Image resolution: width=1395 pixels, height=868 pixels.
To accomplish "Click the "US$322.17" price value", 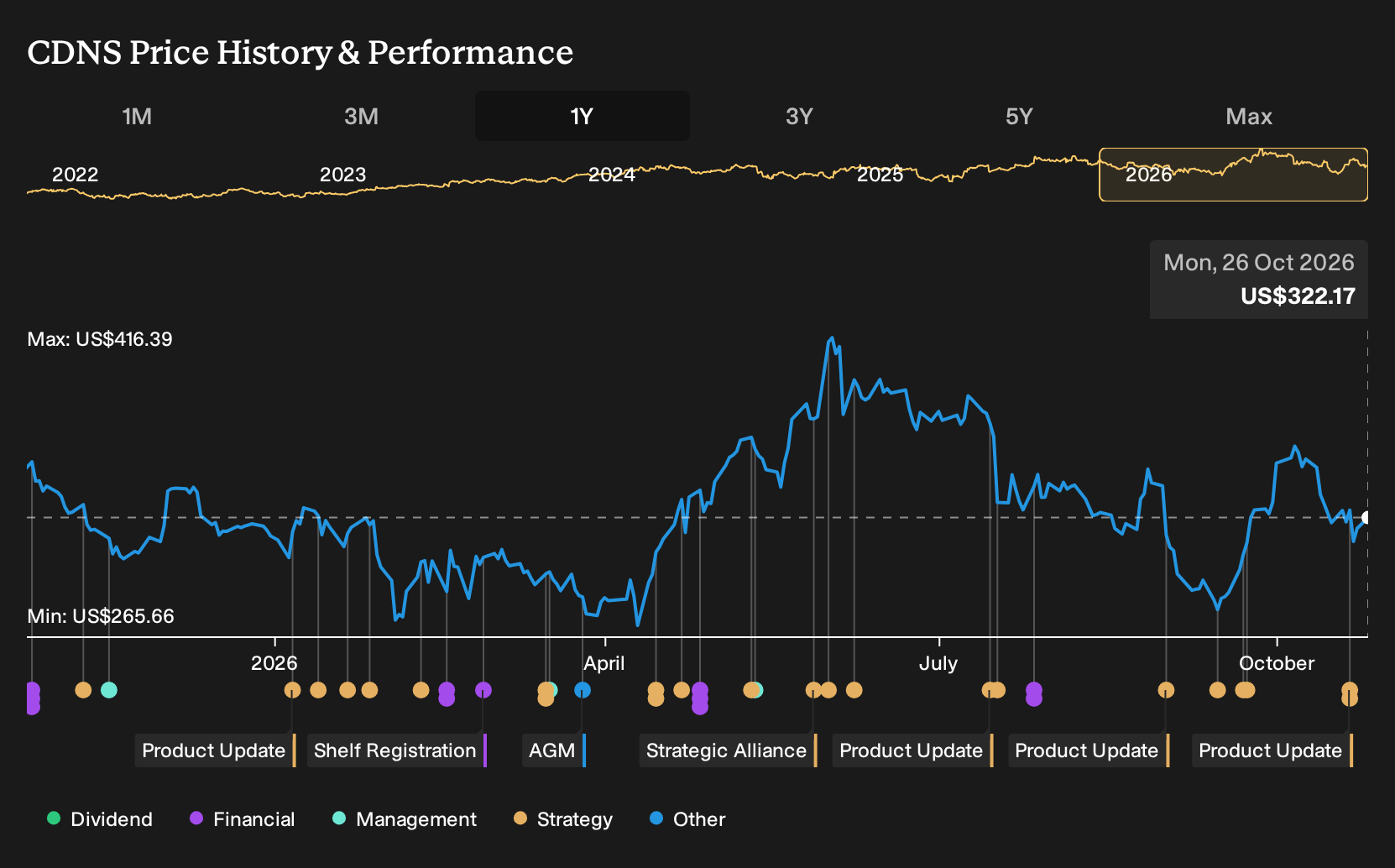I will [1298, 296].
